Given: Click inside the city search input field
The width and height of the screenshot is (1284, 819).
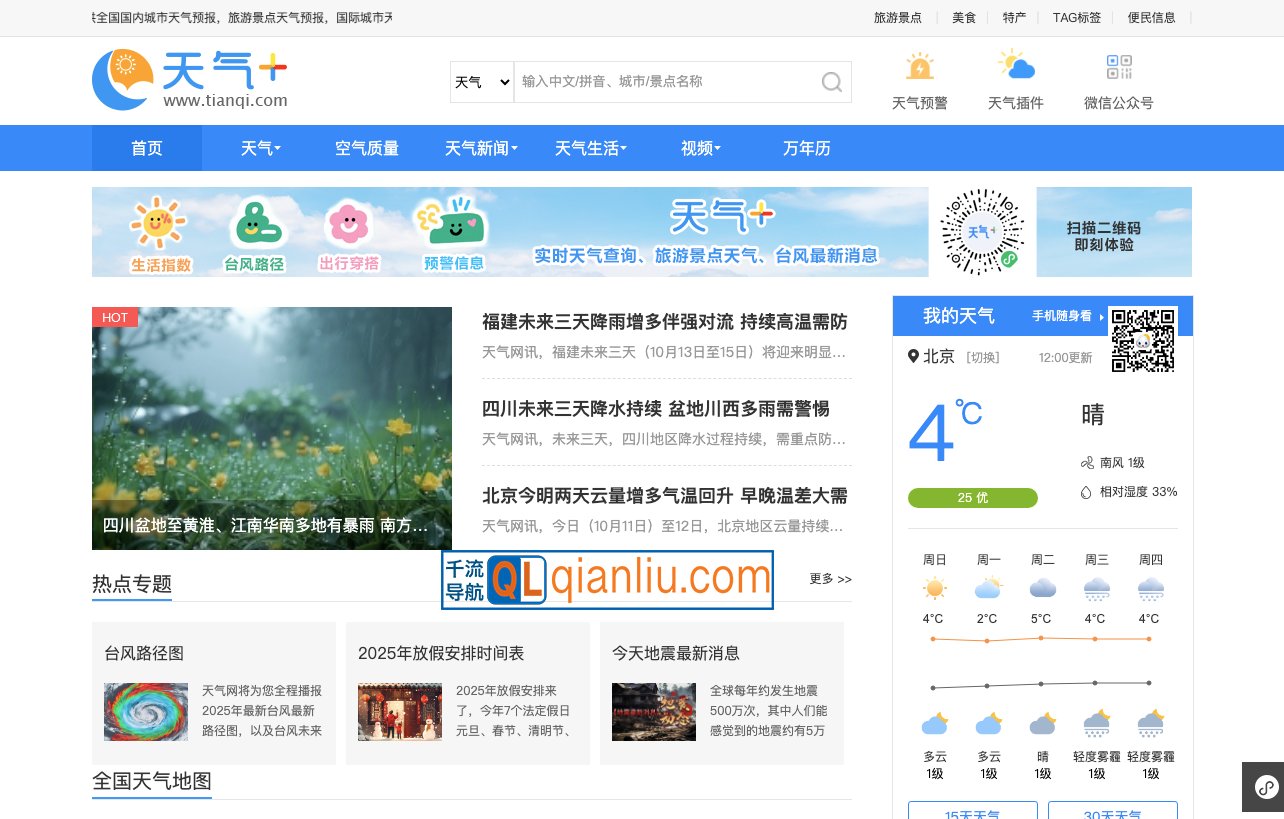Looking at the screenshot, I should click(x=660, y=82).
